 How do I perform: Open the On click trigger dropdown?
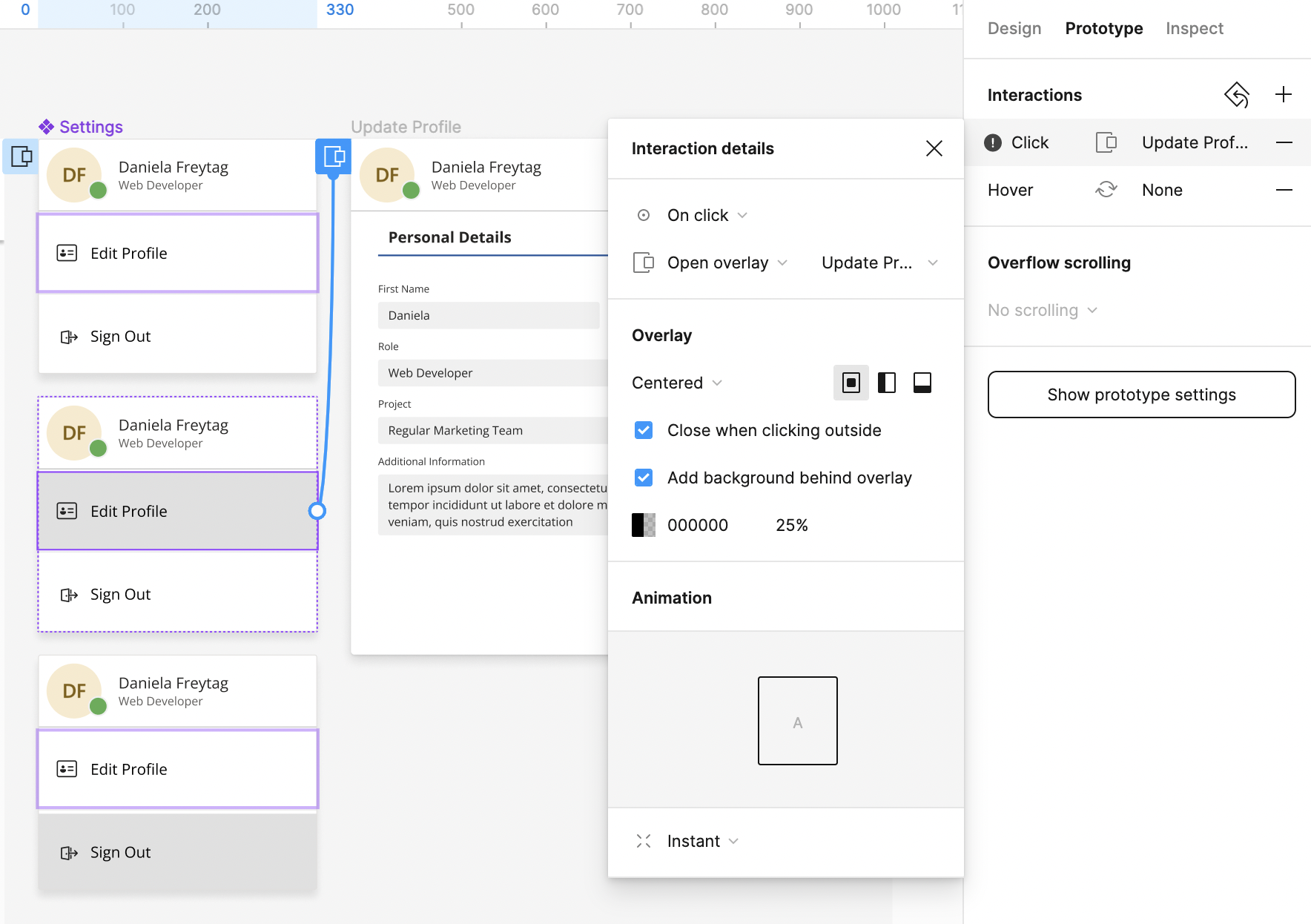[x=707, y=215]
